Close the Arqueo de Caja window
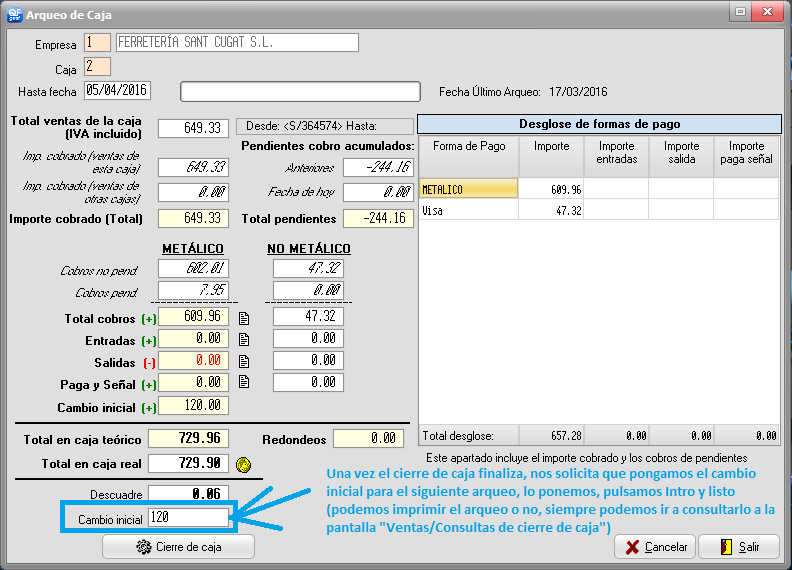This screenshot has width=792, height=570. [767, 12]
